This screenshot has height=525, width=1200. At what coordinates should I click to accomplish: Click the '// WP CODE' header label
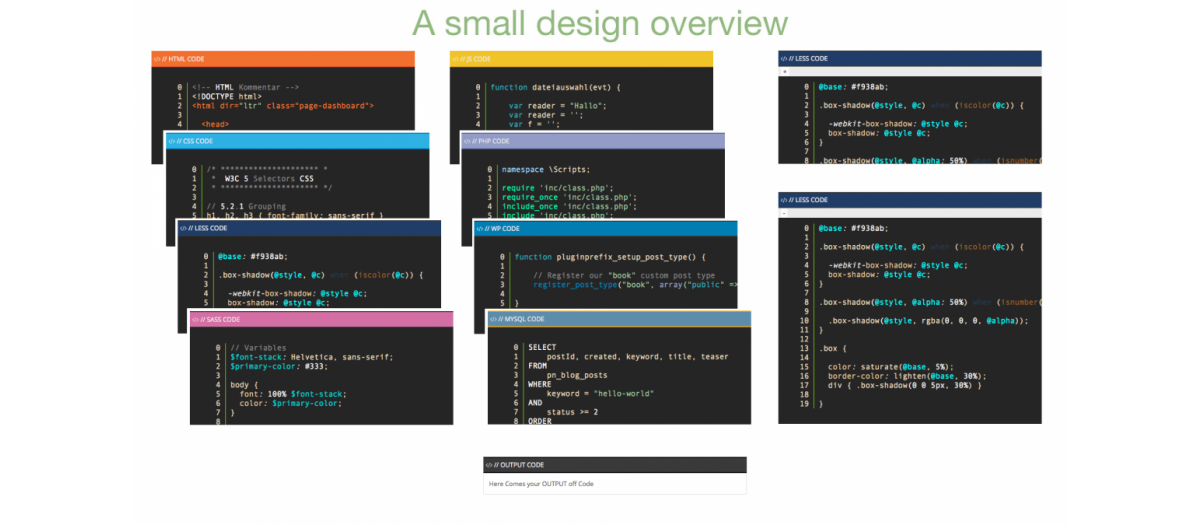(x=502, y=229)
